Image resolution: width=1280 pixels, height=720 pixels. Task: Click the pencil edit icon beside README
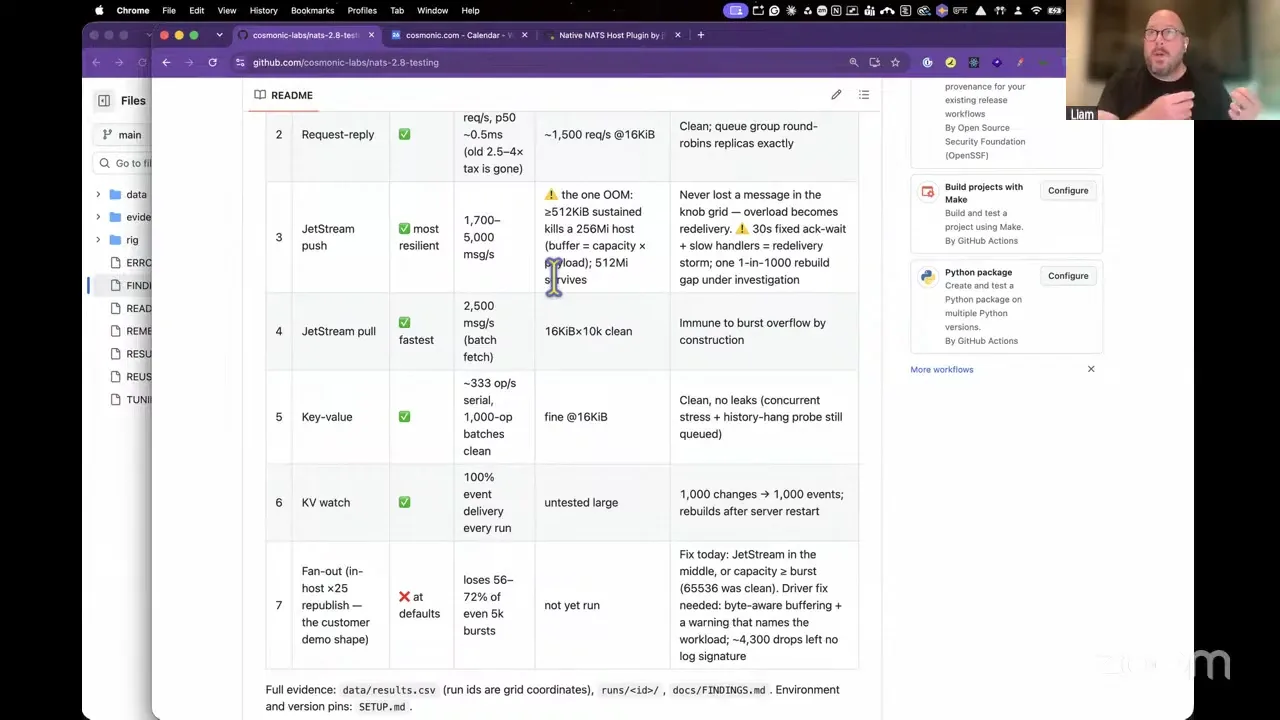(836, 95)
